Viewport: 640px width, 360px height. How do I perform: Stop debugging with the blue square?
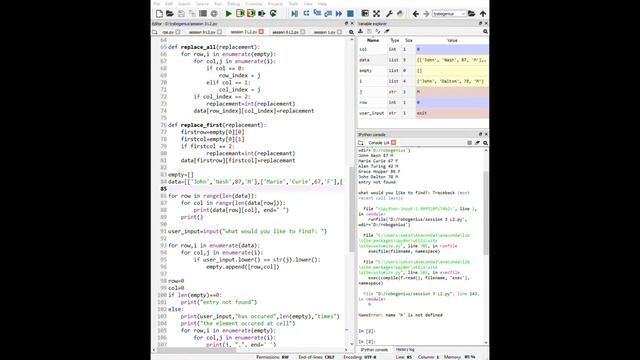pos(350,14)
